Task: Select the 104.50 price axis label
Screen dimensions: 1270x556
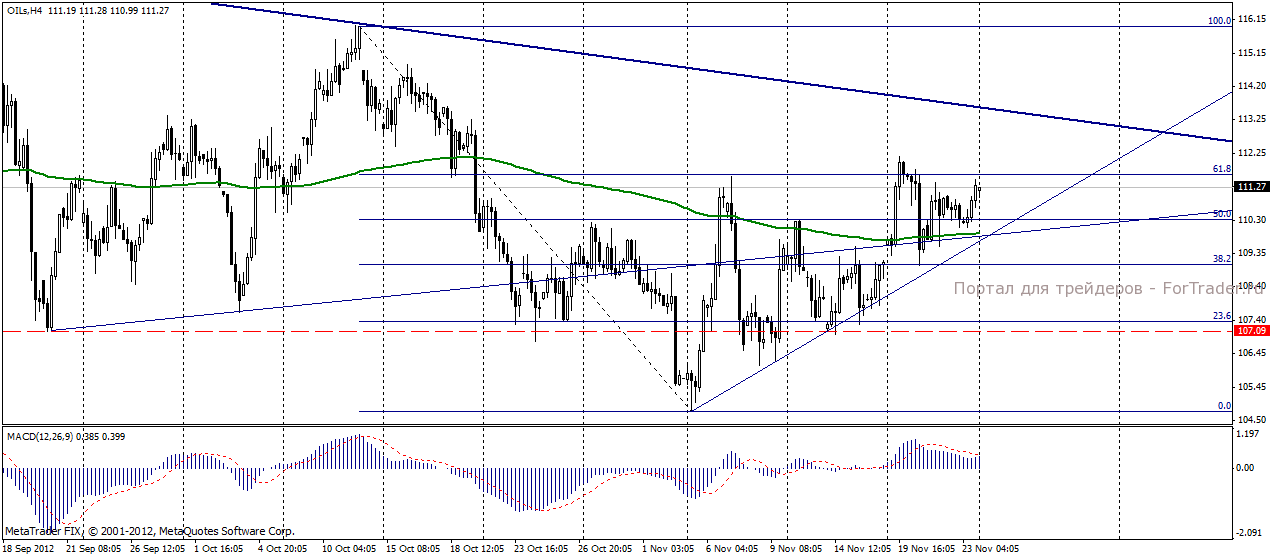Action: point(1251,420)
